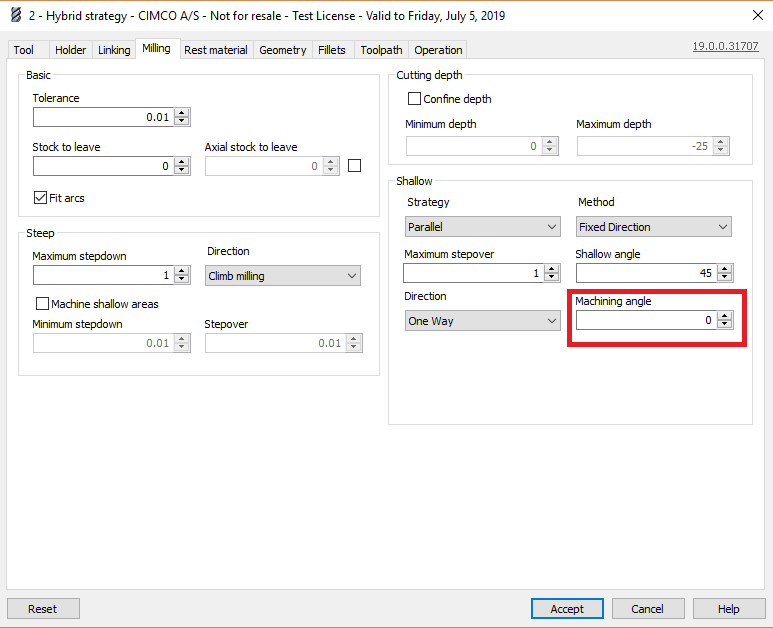Open the Shallow Strategy Parallel dropdown
This screenshot has height=628, width=773.
point(483,227)
